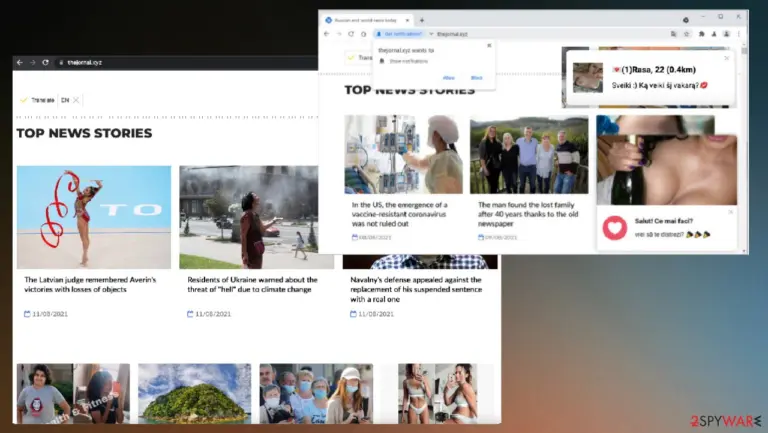
Task: Expand the get notifications chip
Action: [399, 34]
